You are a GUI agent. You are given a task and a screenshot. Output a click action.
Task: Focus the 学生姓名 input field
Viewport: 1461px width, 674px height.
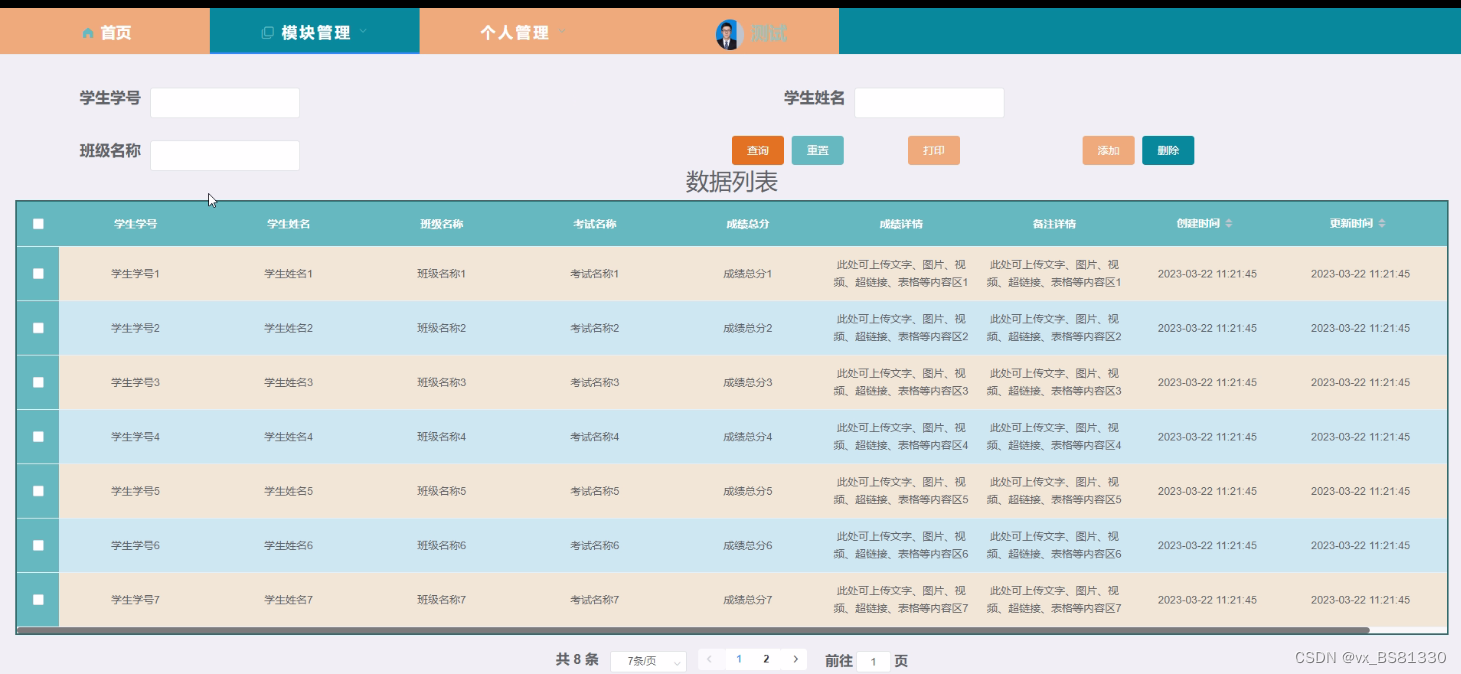coord(929,103)
